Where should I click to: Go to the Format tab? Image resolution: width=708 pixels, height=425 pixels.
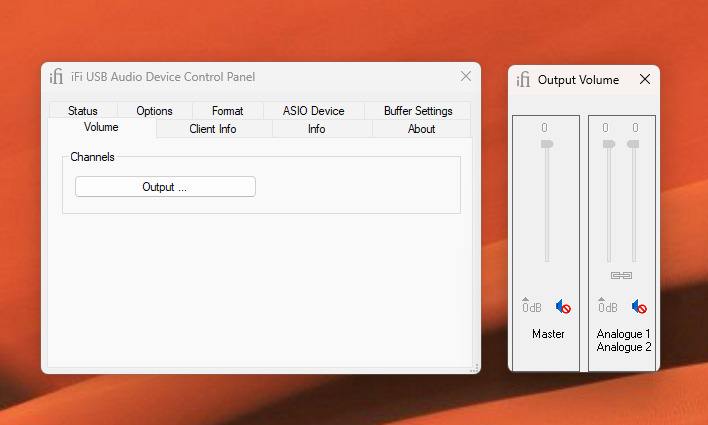coord(227,111)
